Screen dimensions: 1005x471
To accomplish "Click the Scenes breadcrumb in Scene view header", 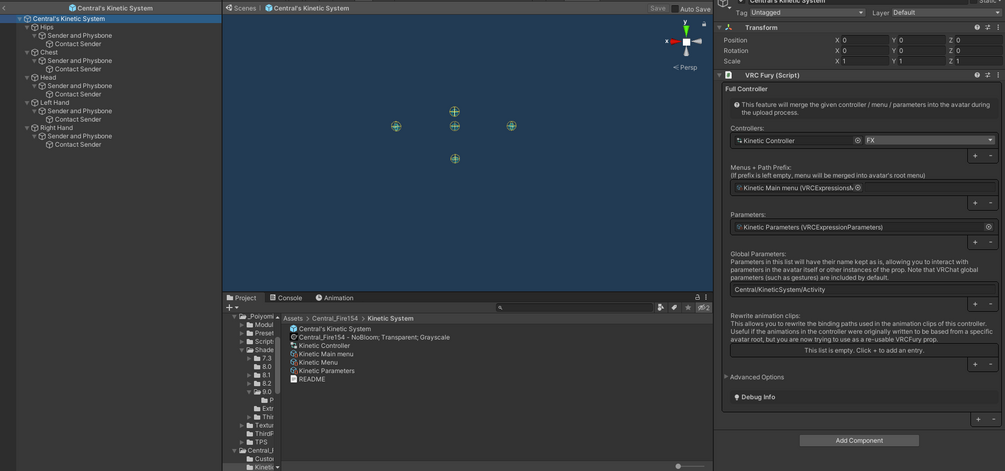I will coord(241,8).
